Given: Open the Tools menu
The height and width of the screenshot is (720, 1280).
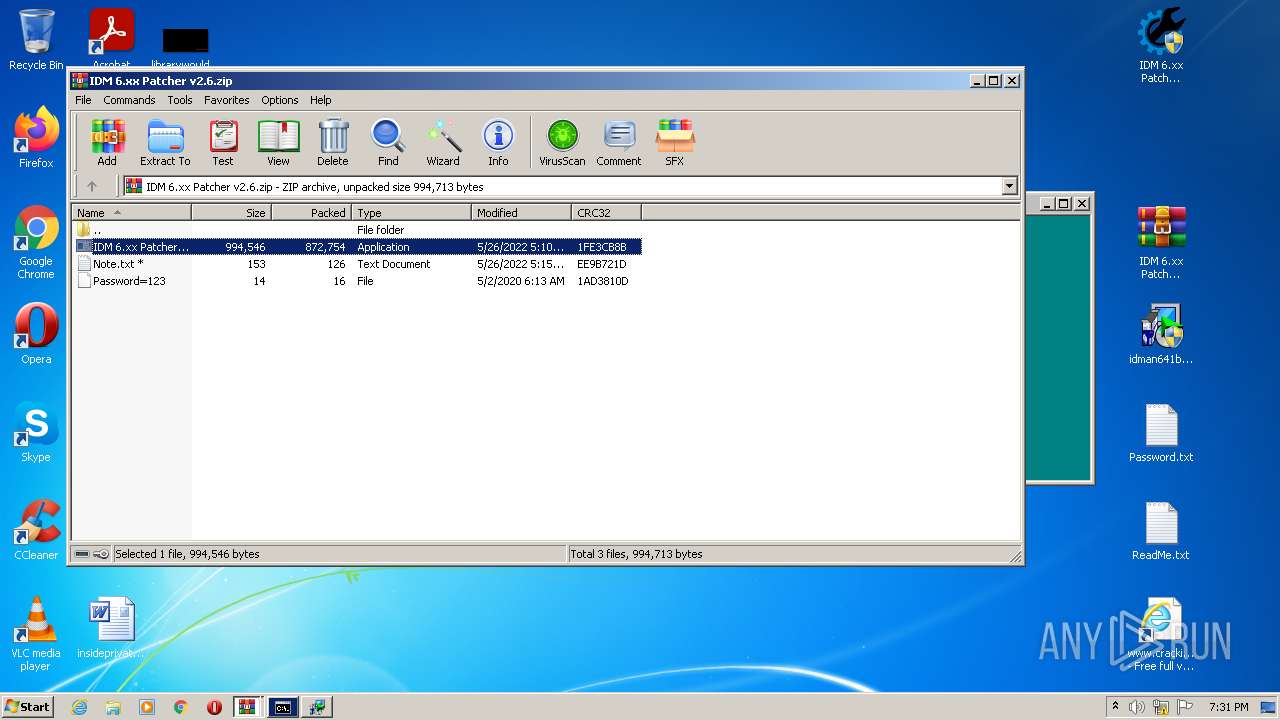Looking at the screenshot, I should [180, 100].
